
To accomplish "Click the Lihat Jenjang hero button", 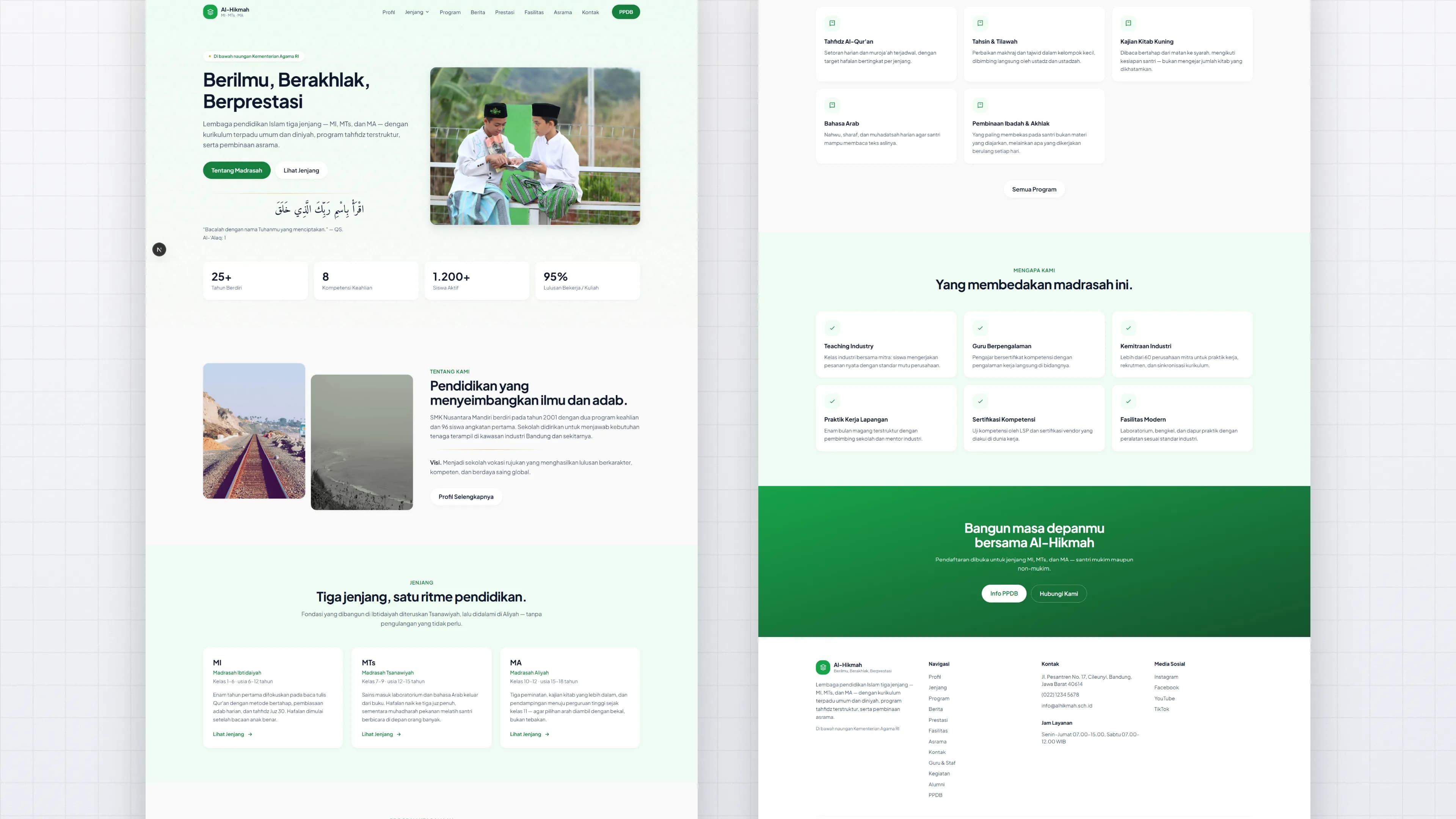I will click(x=301, y=170).
